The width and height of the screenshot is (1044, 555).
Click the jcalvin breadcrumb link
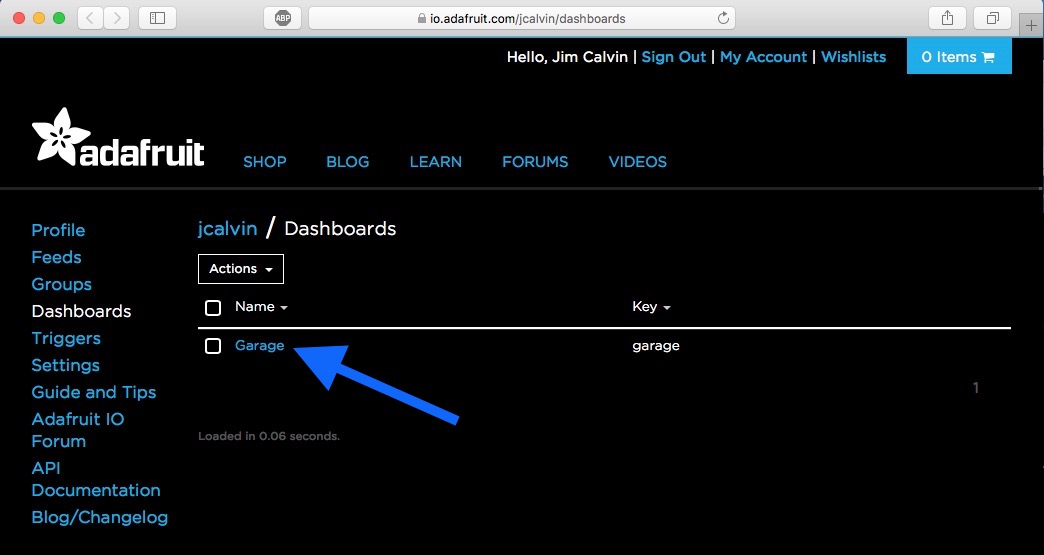(x=228, y=228)
